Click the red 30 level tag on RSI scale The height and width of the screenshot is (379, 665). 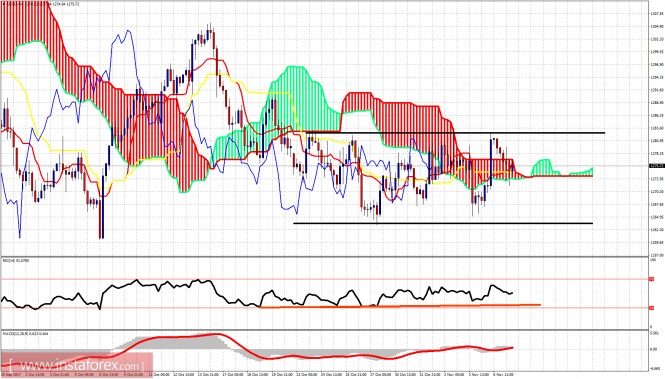point(651,308)
